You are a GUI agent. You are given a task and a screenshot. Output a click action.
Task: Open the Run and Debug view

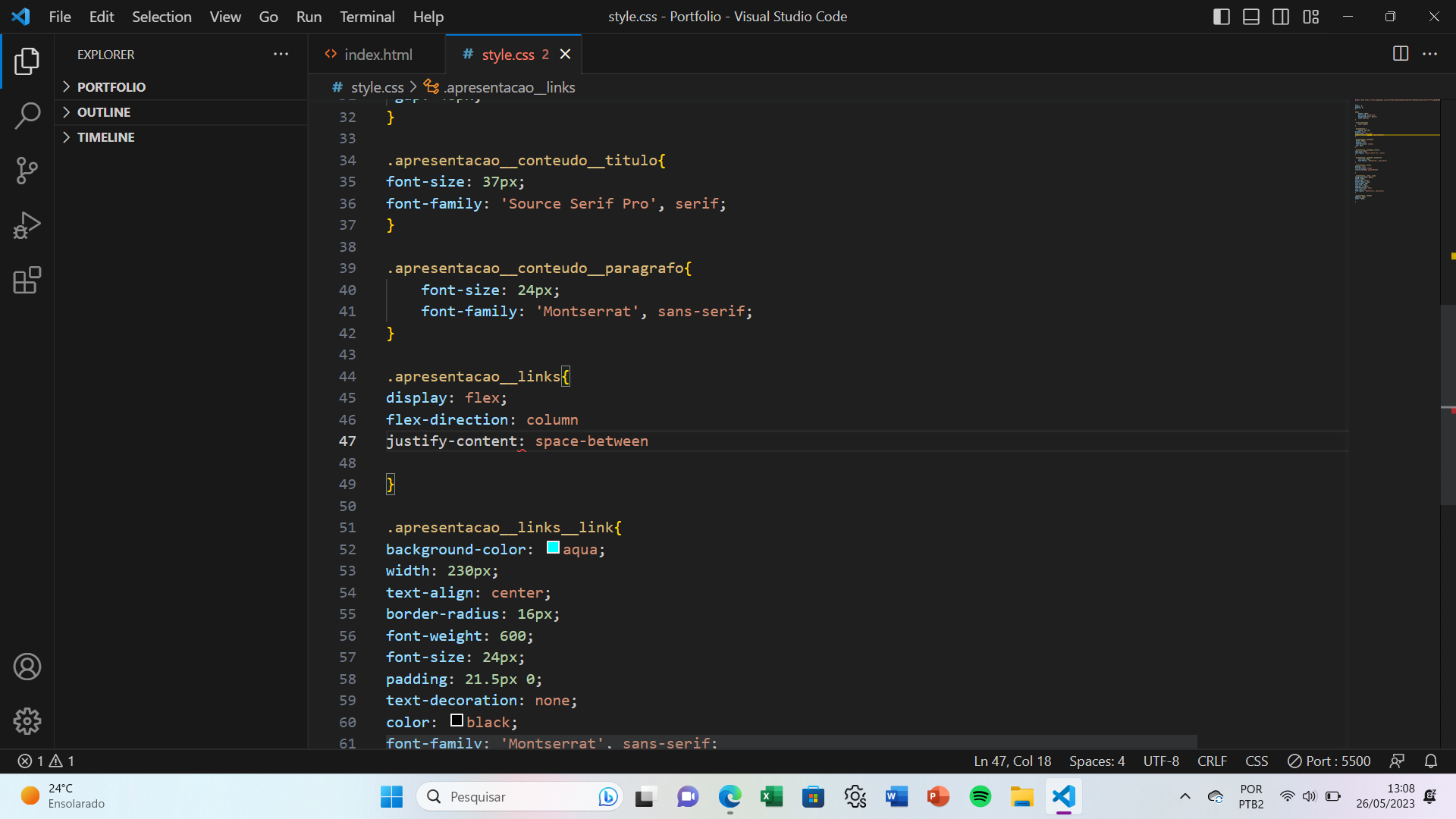point(27,225)
